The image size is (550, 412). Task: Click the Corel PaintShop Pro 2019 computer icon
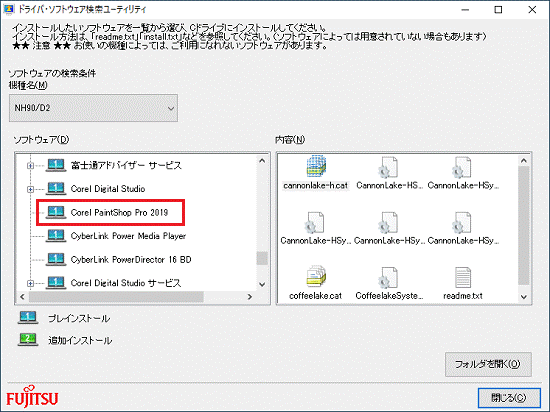[x=56, y=212]
